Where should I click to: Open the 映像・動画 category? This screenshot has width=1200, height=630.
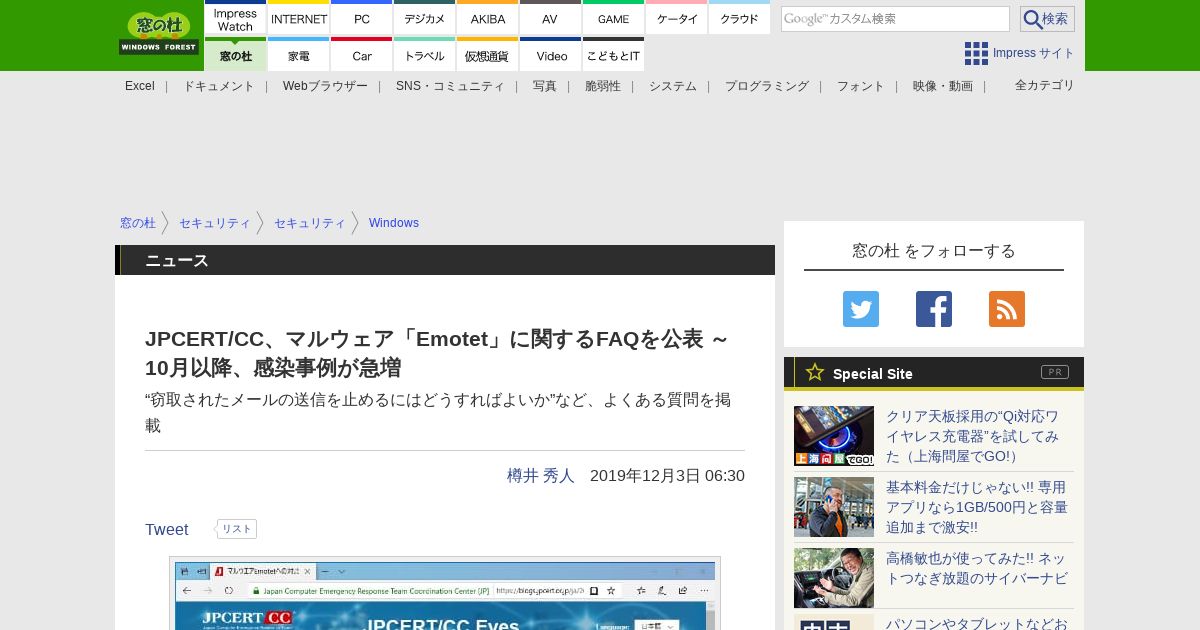pos(943,86)
